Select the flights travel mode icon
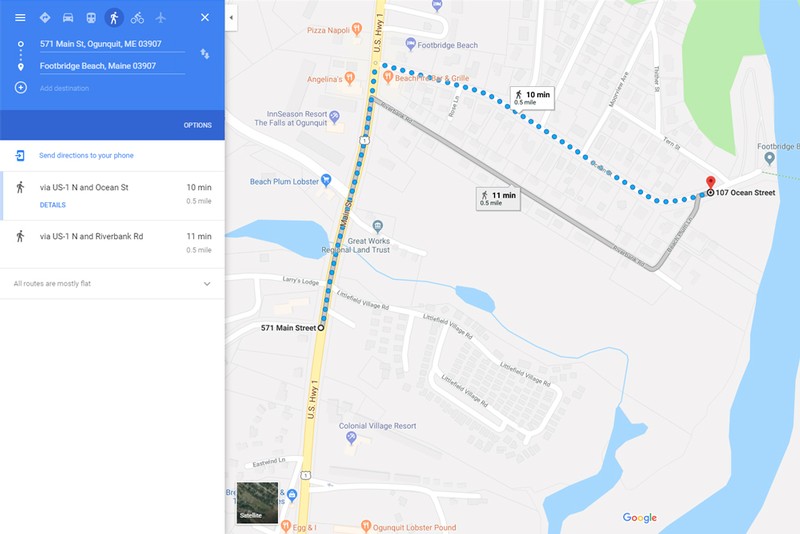The height and width of the screenshot is (534, 800). point(161,18)
